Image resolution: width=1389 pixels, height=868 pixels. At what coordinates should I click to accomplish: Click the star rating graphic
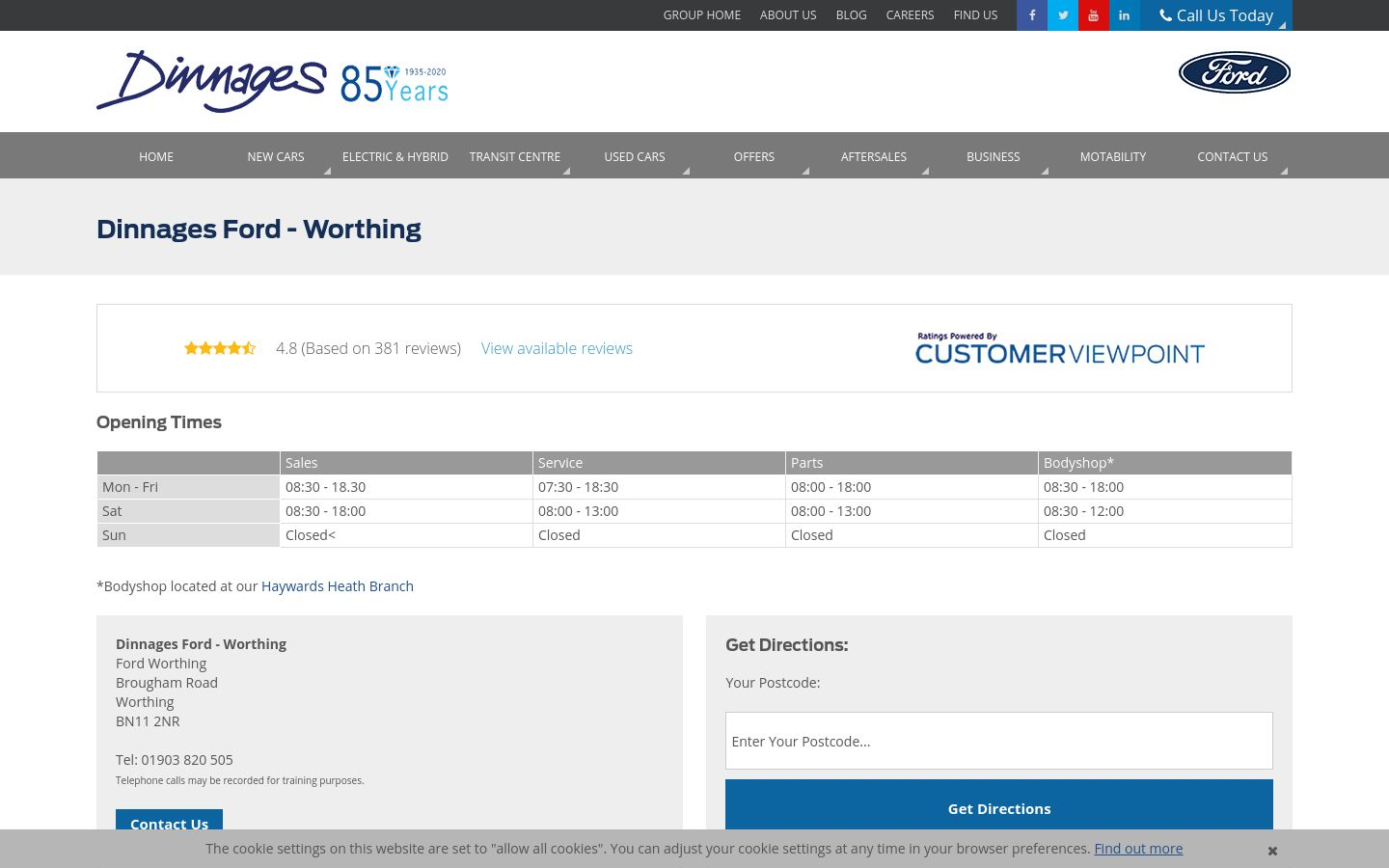tap(220, 348)
